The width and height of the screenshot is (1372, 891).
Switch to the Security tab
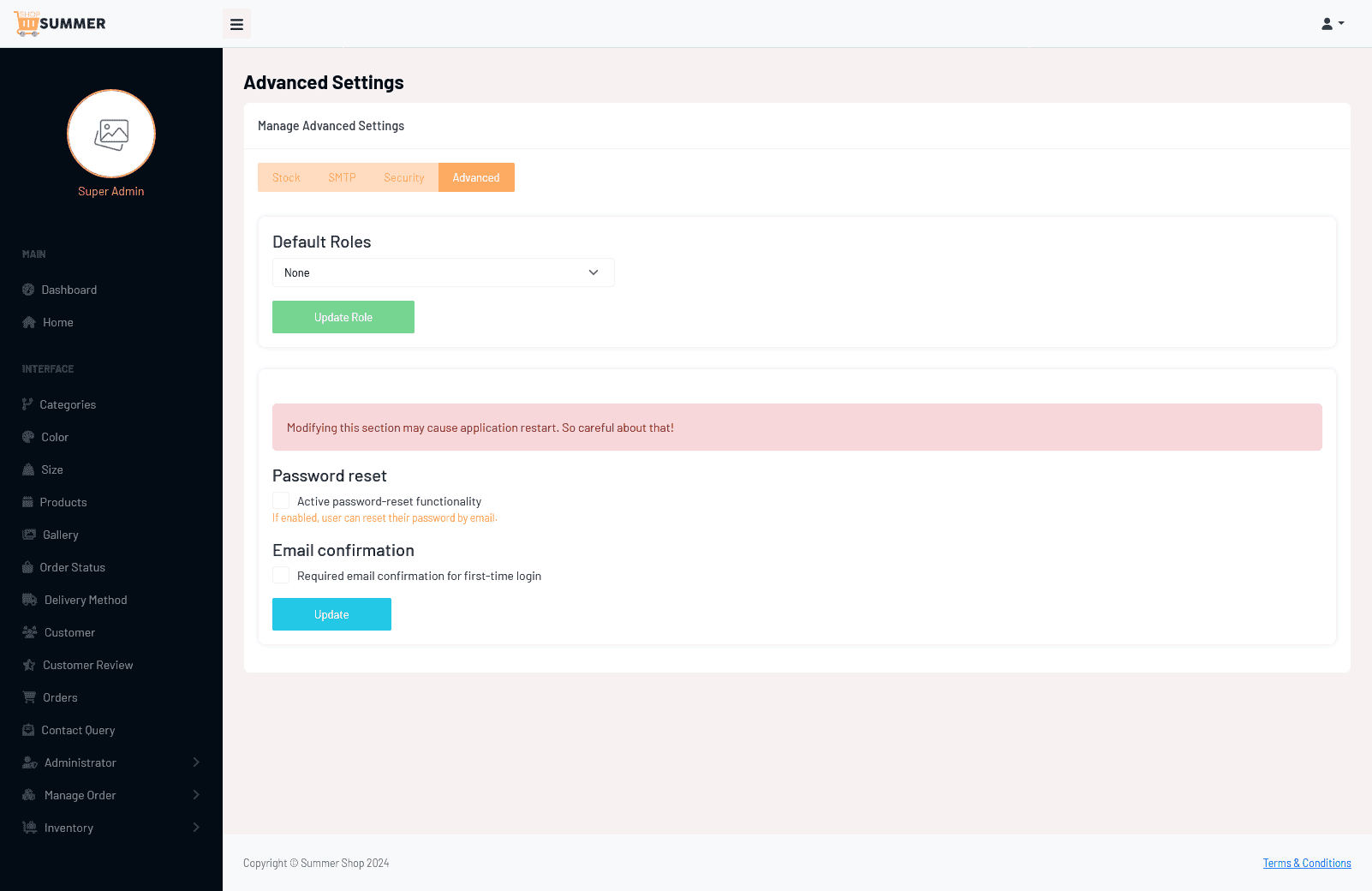click(x=404, y=177)
